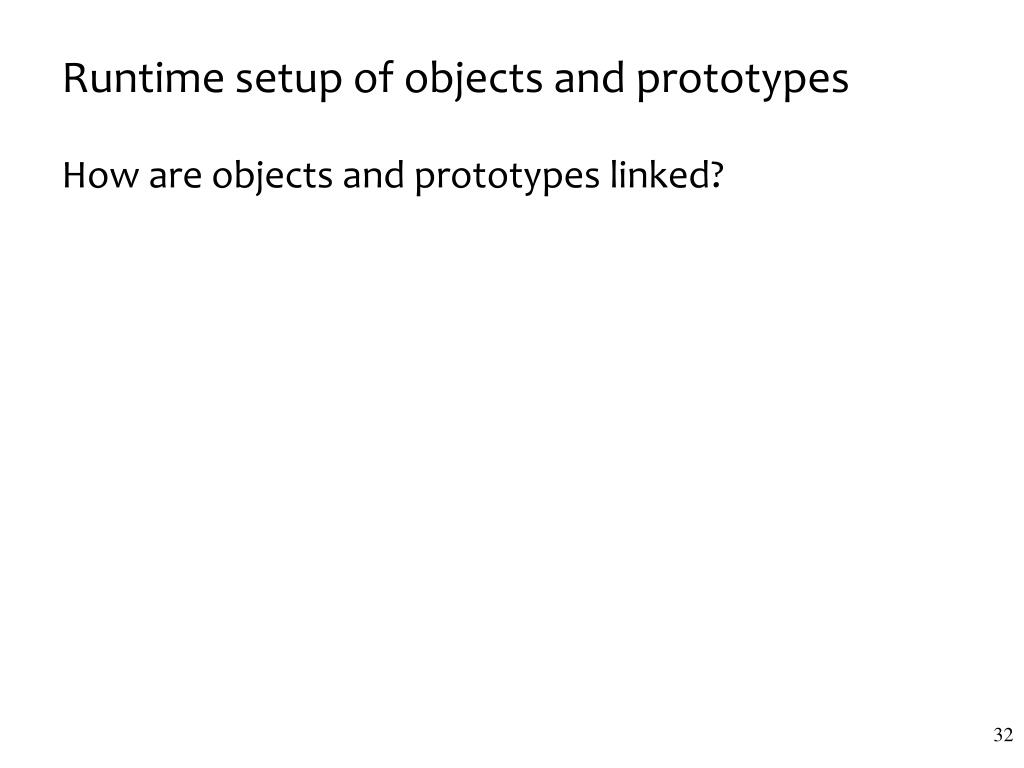Select "and" in the subtitle question
Viewport: 1024px width, 768px height.
pyautogui.click(x=373, y=175)
